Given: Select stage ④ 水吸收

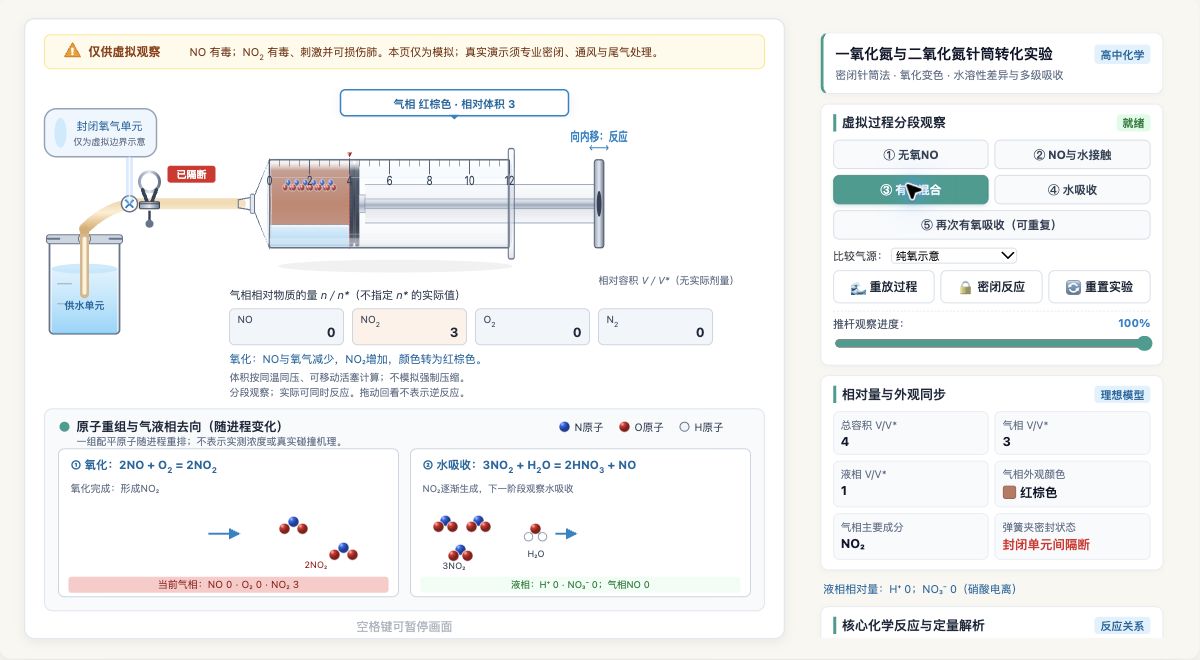Looking at the screenshot, I should pos(1072,190).
